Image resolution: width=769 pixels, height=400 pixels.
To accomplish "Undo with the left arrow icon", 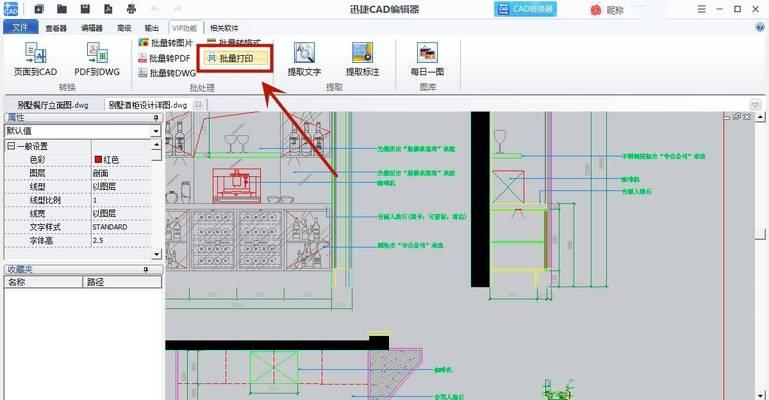I will [154, 9].
